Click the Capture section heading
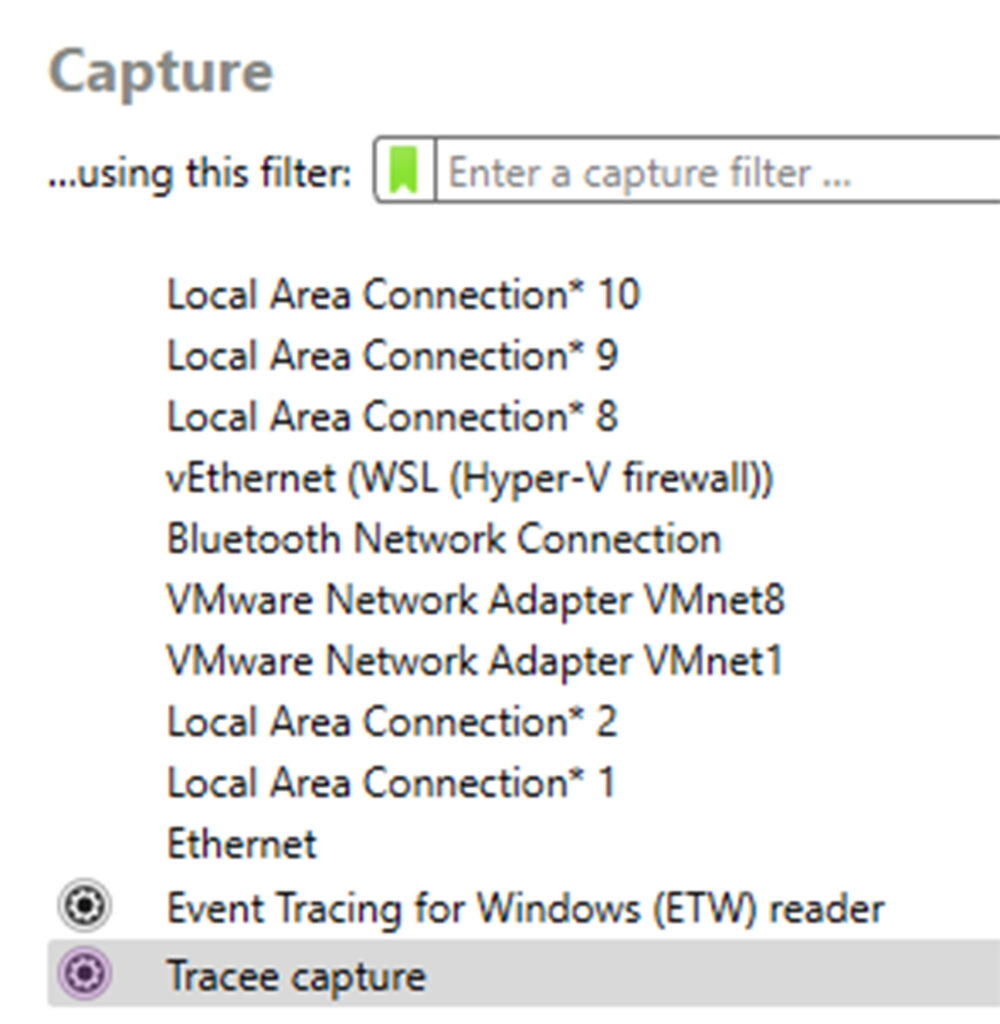This screenshot has width=1000, height=1024. click(x=165, y=68)
